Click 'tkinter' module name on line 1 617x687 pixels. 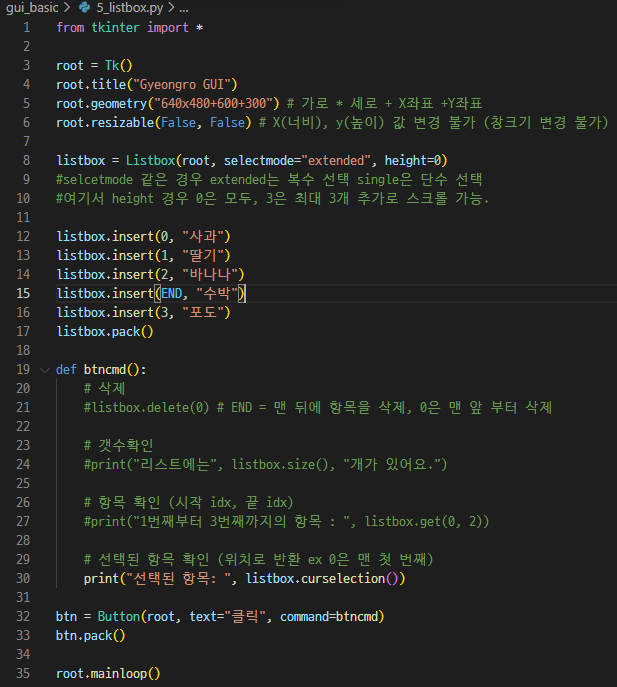click(116, 28)
